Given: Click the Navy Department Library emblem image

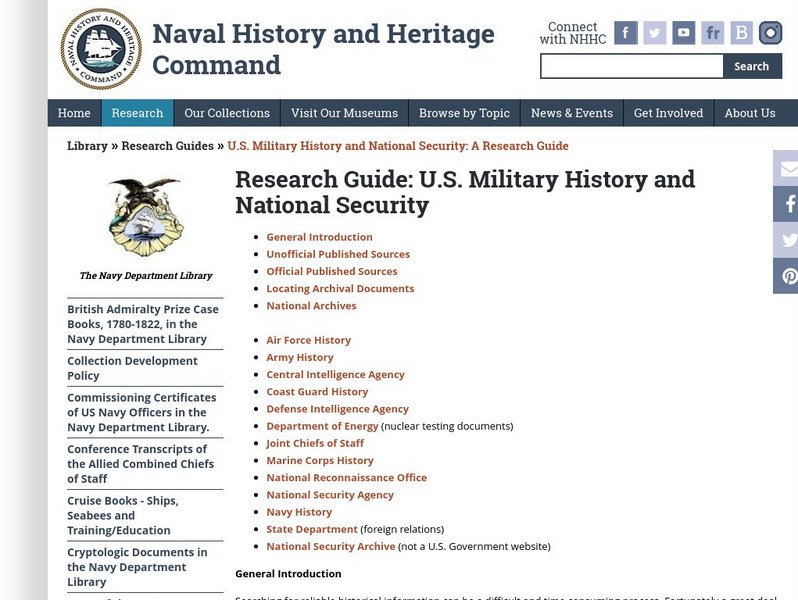Looking at the screenshot, I should 146,217.
